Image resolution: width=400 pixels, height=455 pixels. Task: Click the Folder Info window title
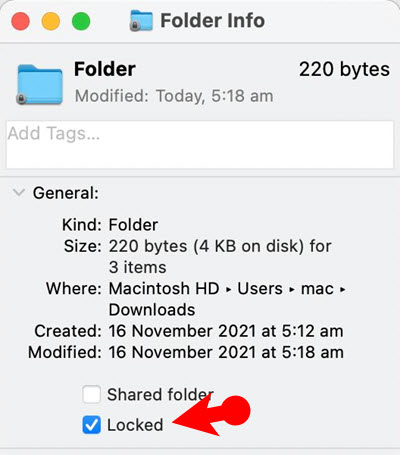click(212, 21)
